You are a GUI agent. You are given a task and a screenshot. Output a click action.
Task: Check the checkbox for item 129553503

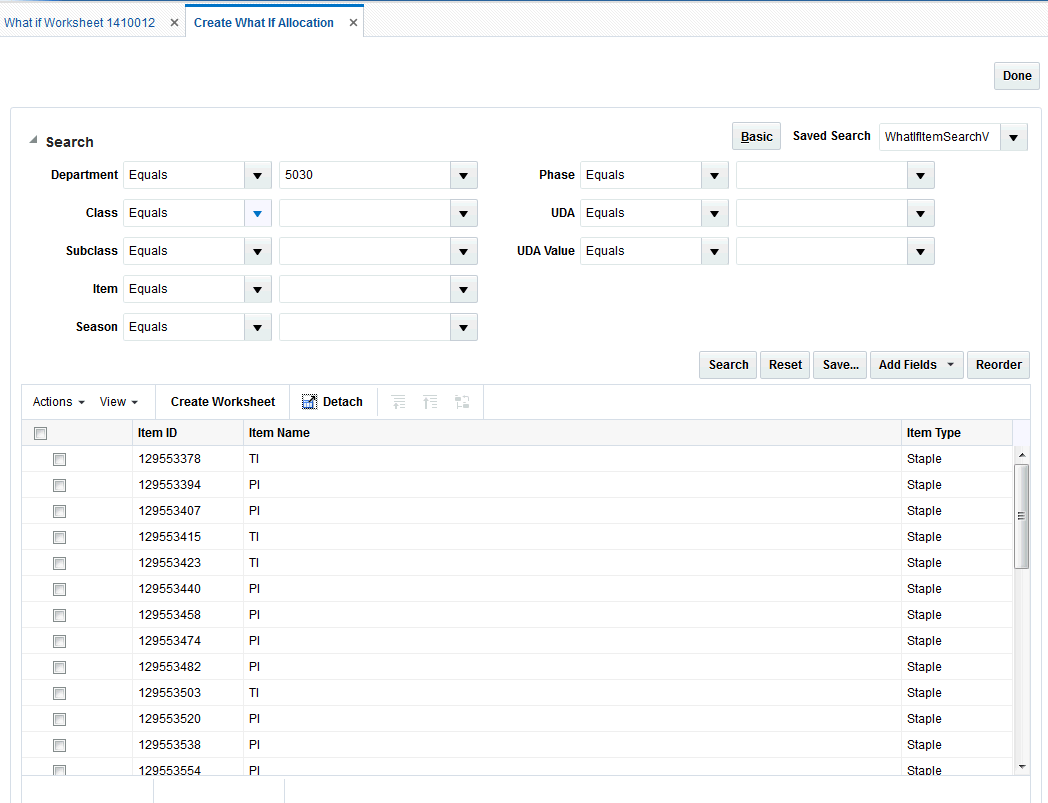[59, 692]
